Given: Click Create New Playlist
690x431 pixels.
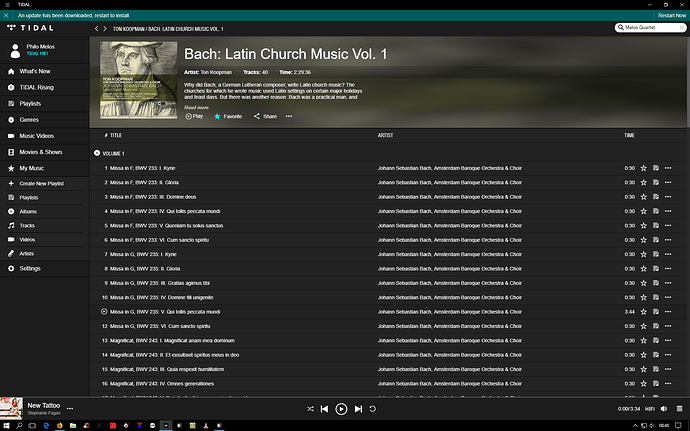Looking at the screenshot, I should (x=41, y=184).
